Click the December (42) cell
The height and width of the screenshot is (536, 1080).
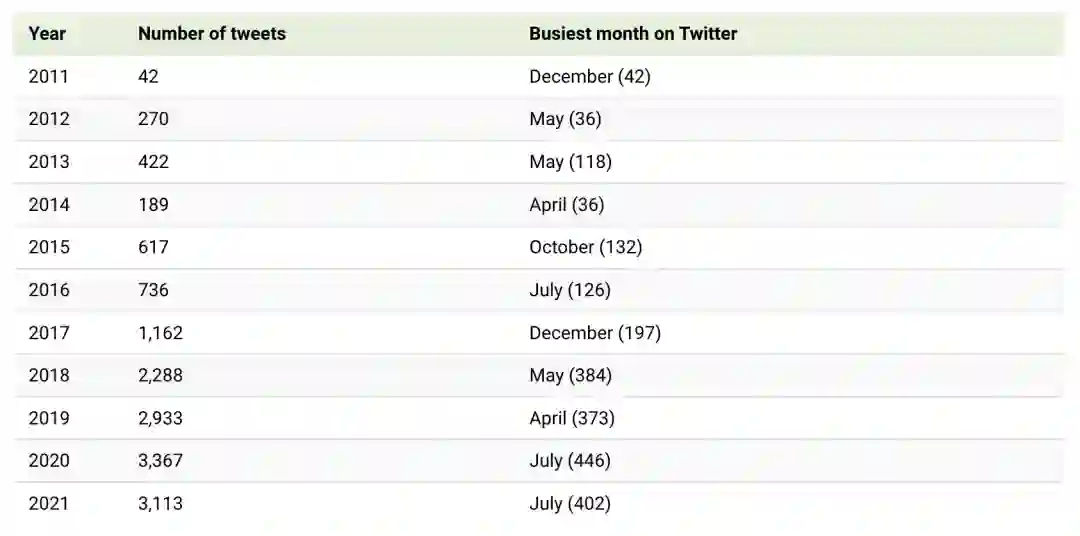pos(589,76)
